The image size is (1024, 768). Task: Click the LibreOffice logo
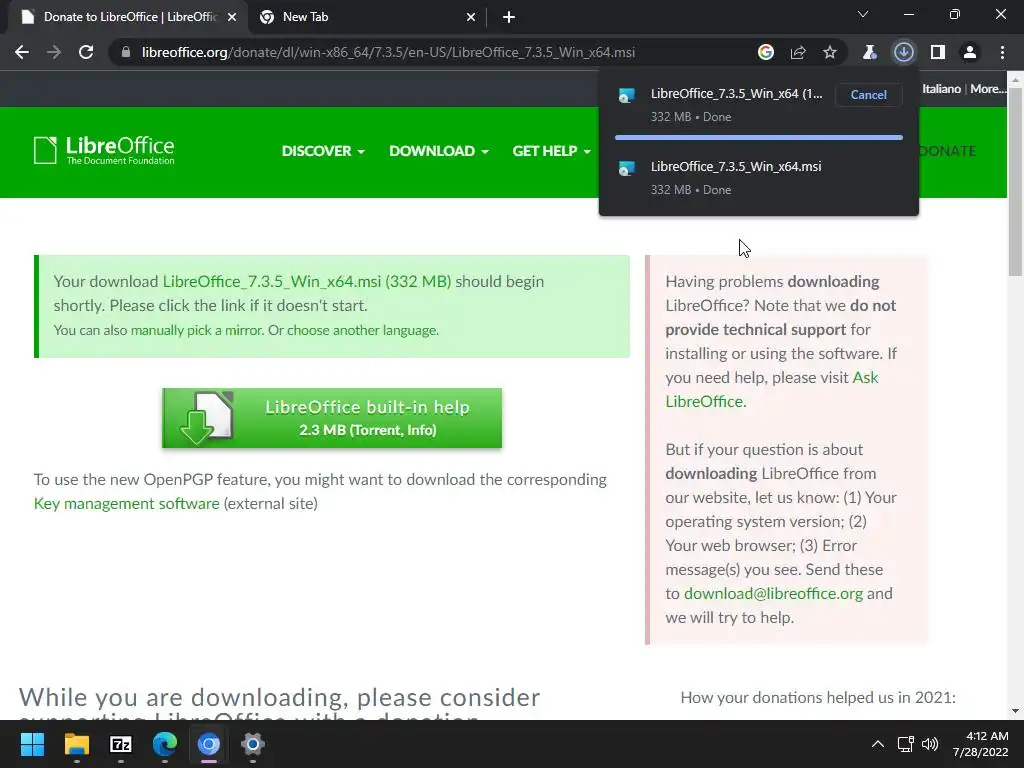(104, 150)
